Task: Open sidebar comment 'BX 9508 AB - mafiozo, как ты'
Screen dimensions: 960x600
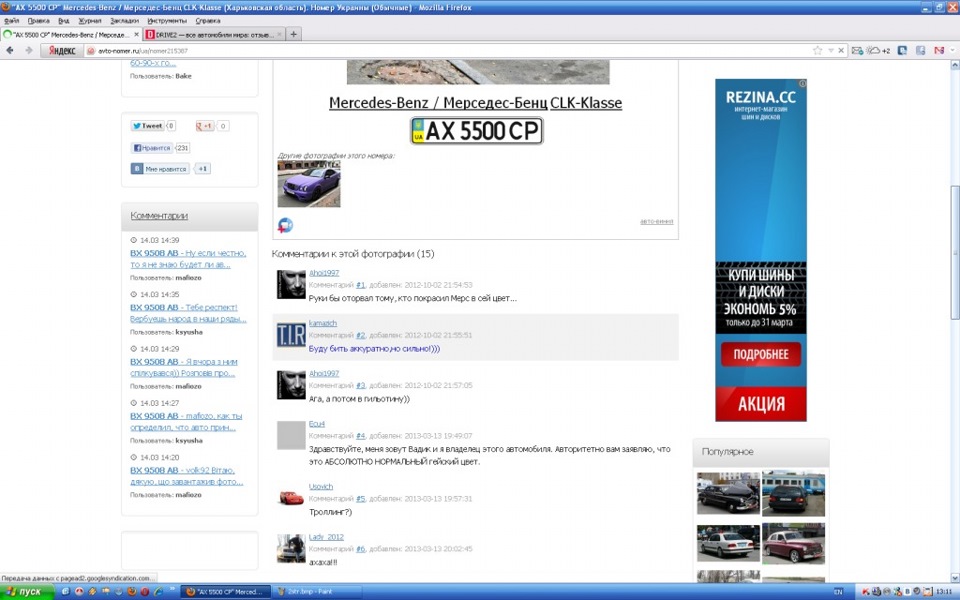Action: [x=186, y=422]
